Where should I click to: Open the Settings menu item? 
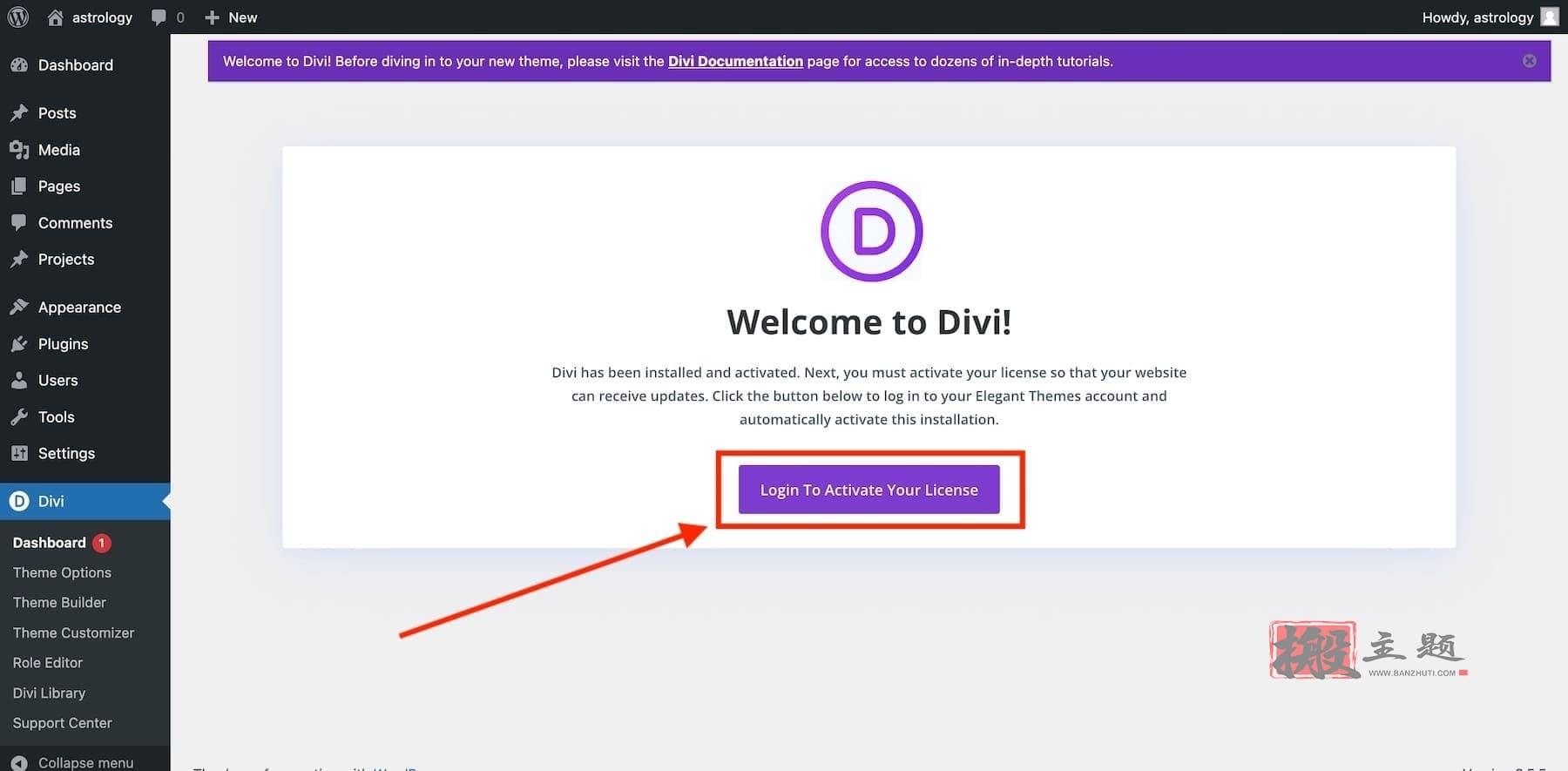click(x=66, y=453)
